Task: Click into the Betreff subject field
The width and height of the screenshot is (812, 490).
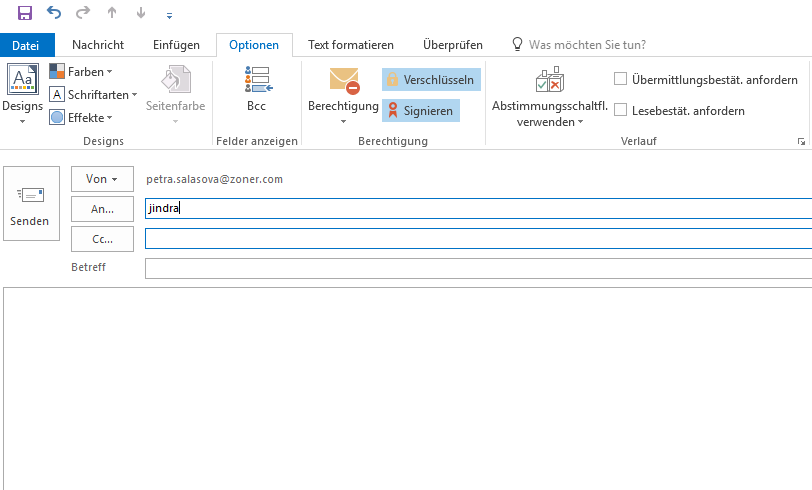Action: pyautogui.click(x=478, y=268)
